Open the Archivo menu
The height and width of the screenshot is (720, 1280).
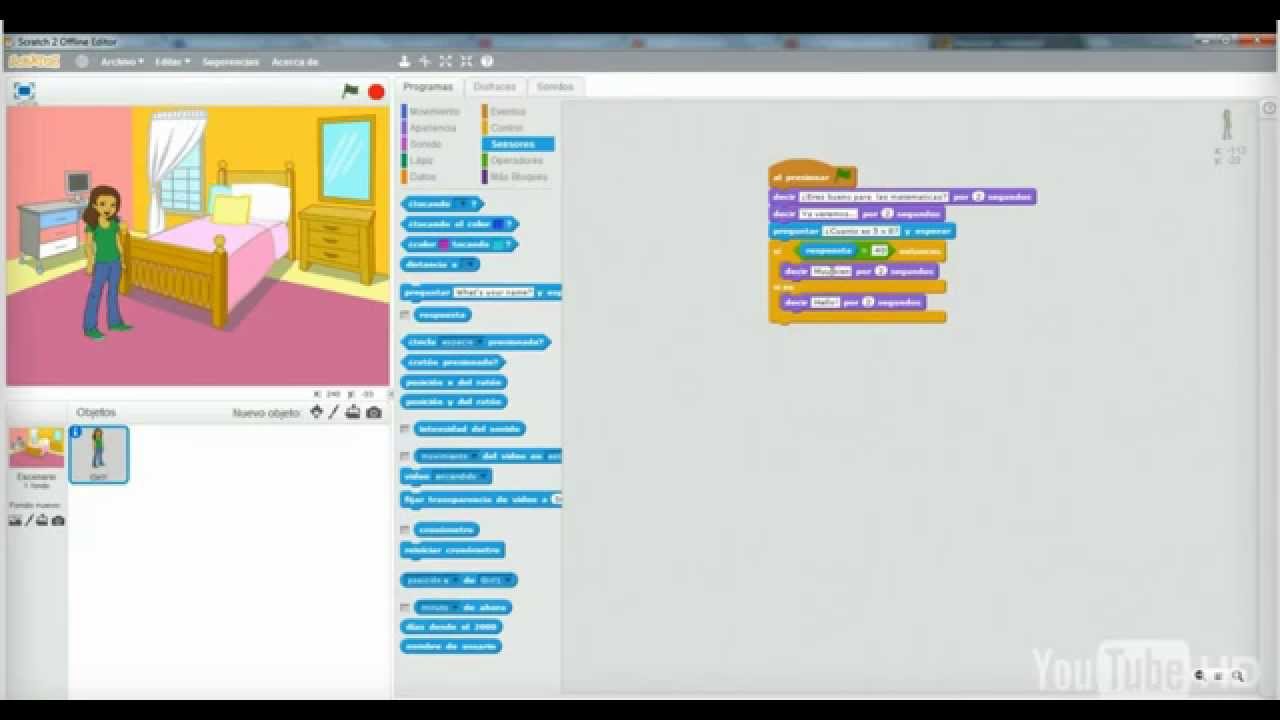click(122, 62)
